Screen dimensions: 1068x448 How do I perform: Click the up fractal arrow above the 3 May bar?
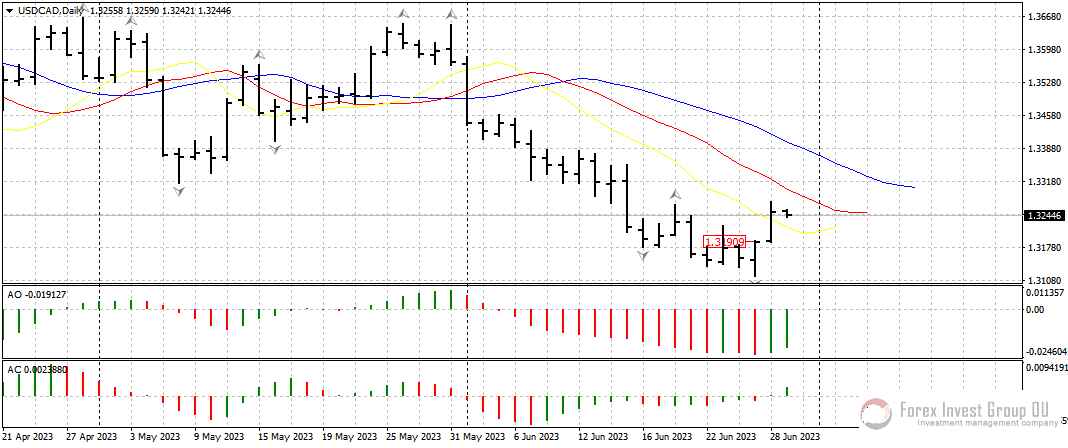coord(130,20)
